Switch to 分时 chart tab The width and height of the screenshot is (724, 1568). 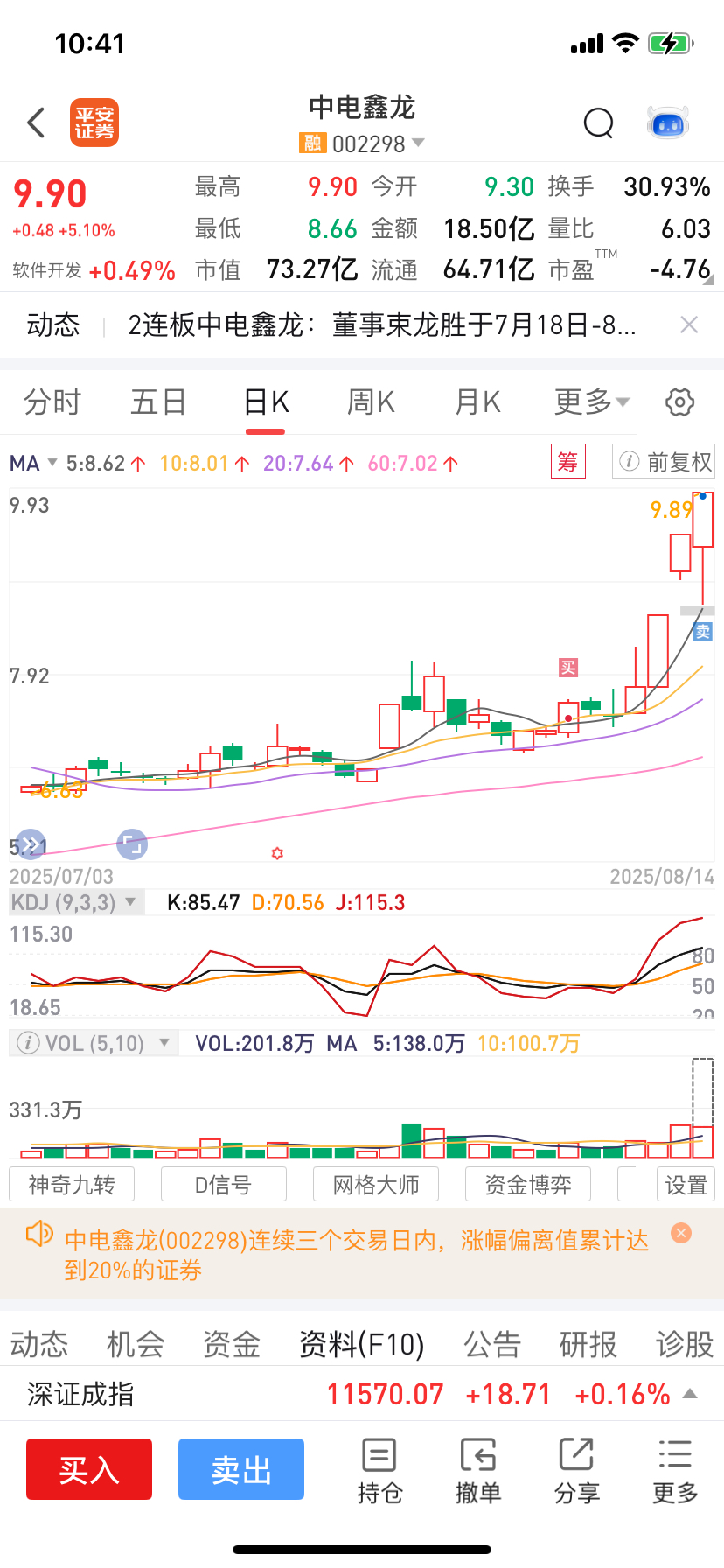[52, 402]
